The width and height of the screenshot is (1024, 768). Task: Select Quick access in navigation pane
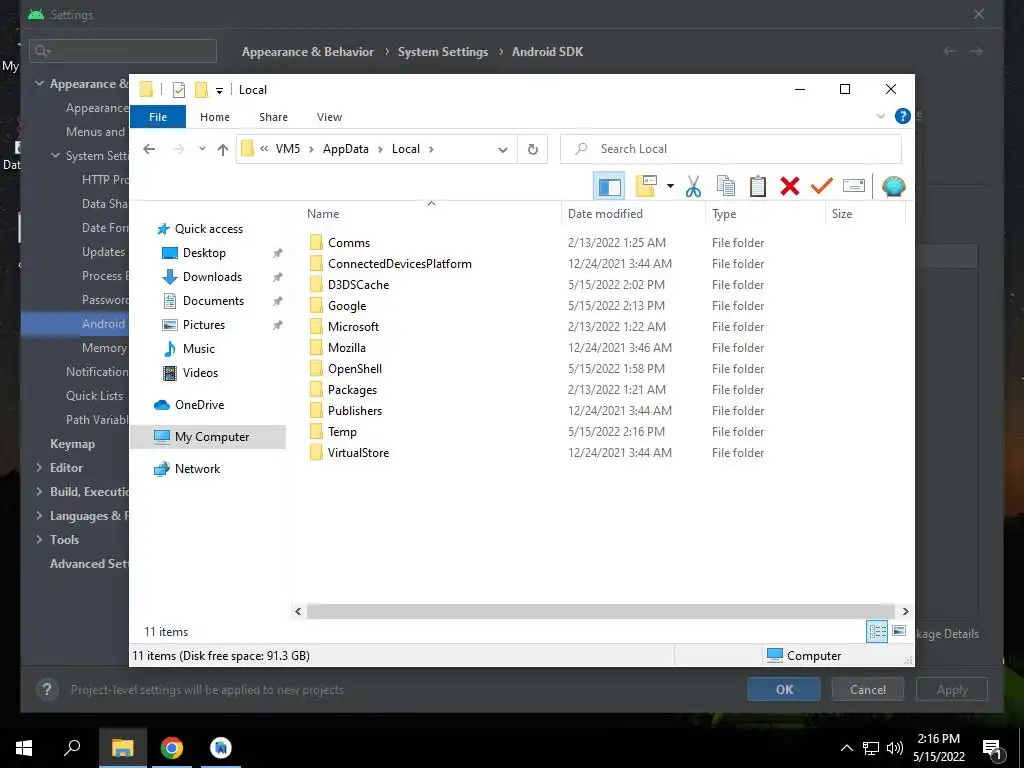click(x=208, y=229)
